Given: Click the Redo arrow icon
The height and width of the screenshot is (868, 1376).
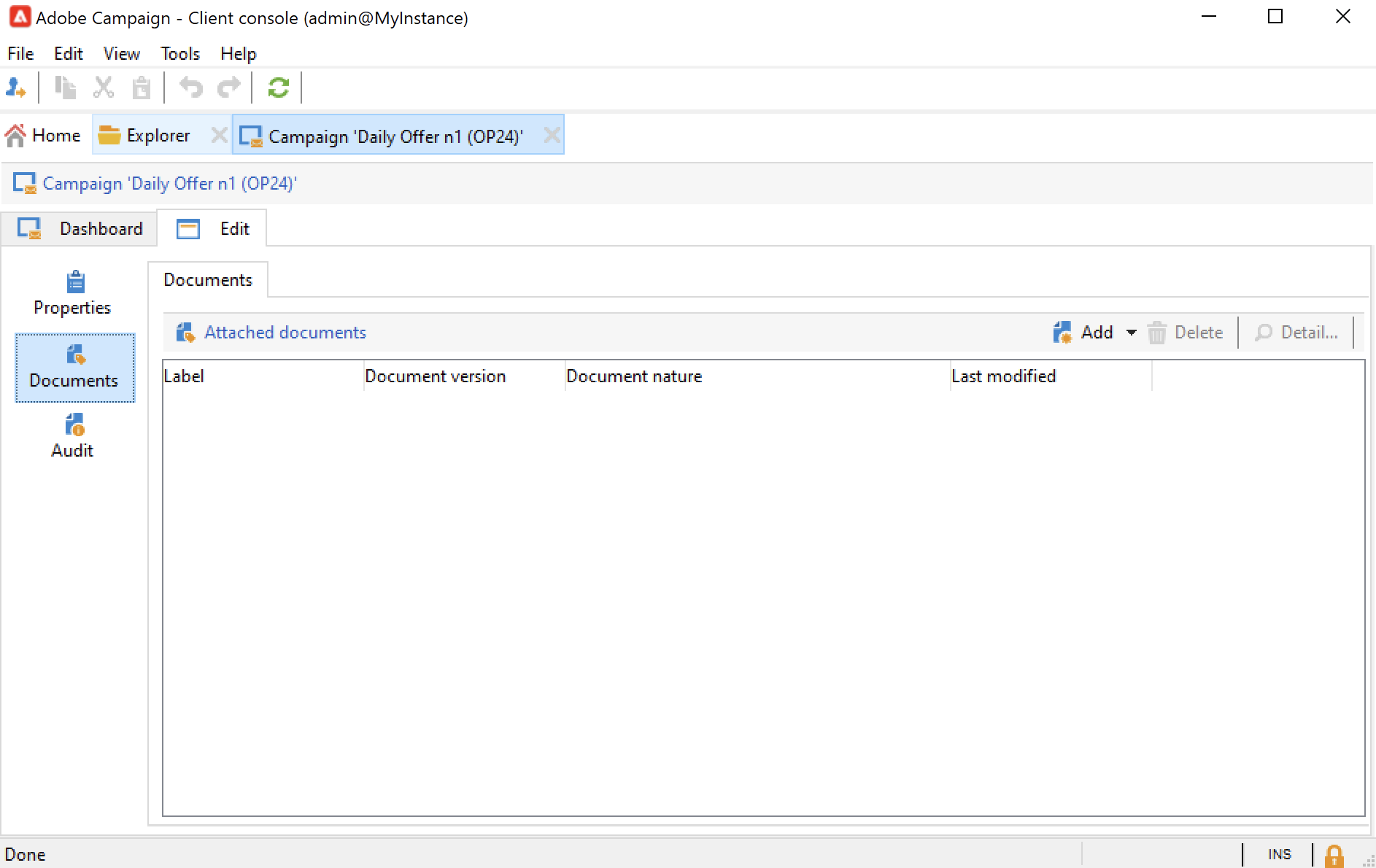Looking at the screenshot, I should pos(229,88).
